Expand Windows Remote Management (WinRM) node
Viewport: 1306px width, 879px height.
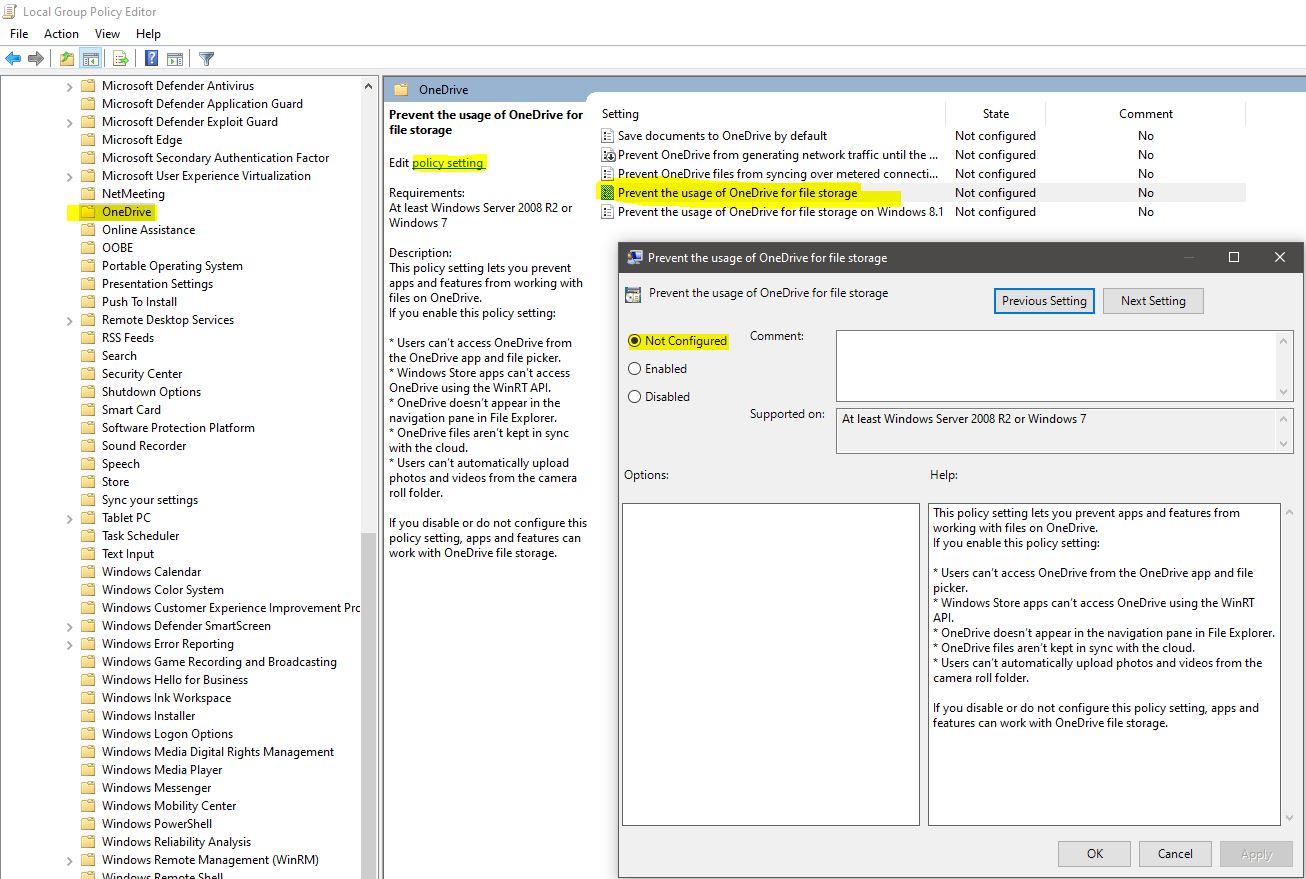70,860
